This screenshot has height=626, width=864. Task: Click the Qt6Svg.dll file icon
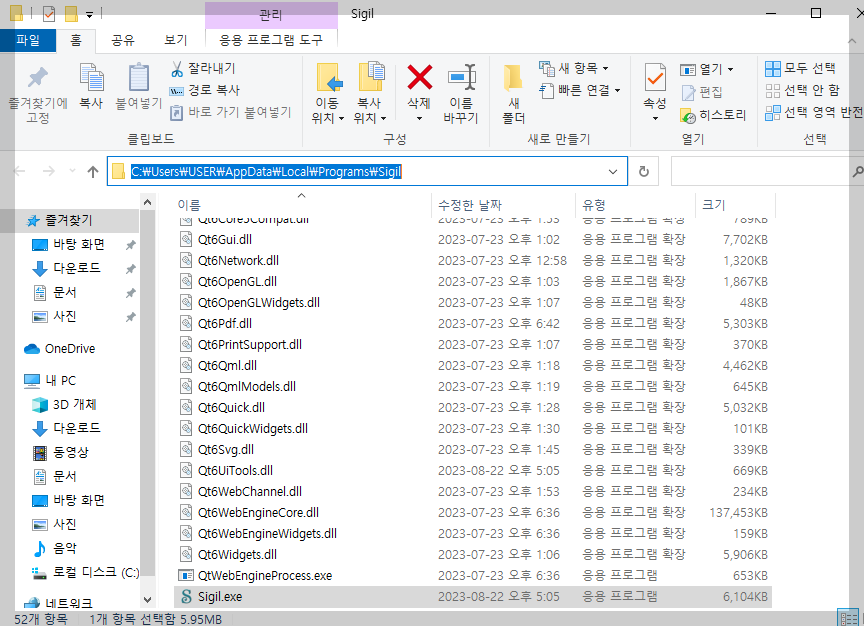186,450
